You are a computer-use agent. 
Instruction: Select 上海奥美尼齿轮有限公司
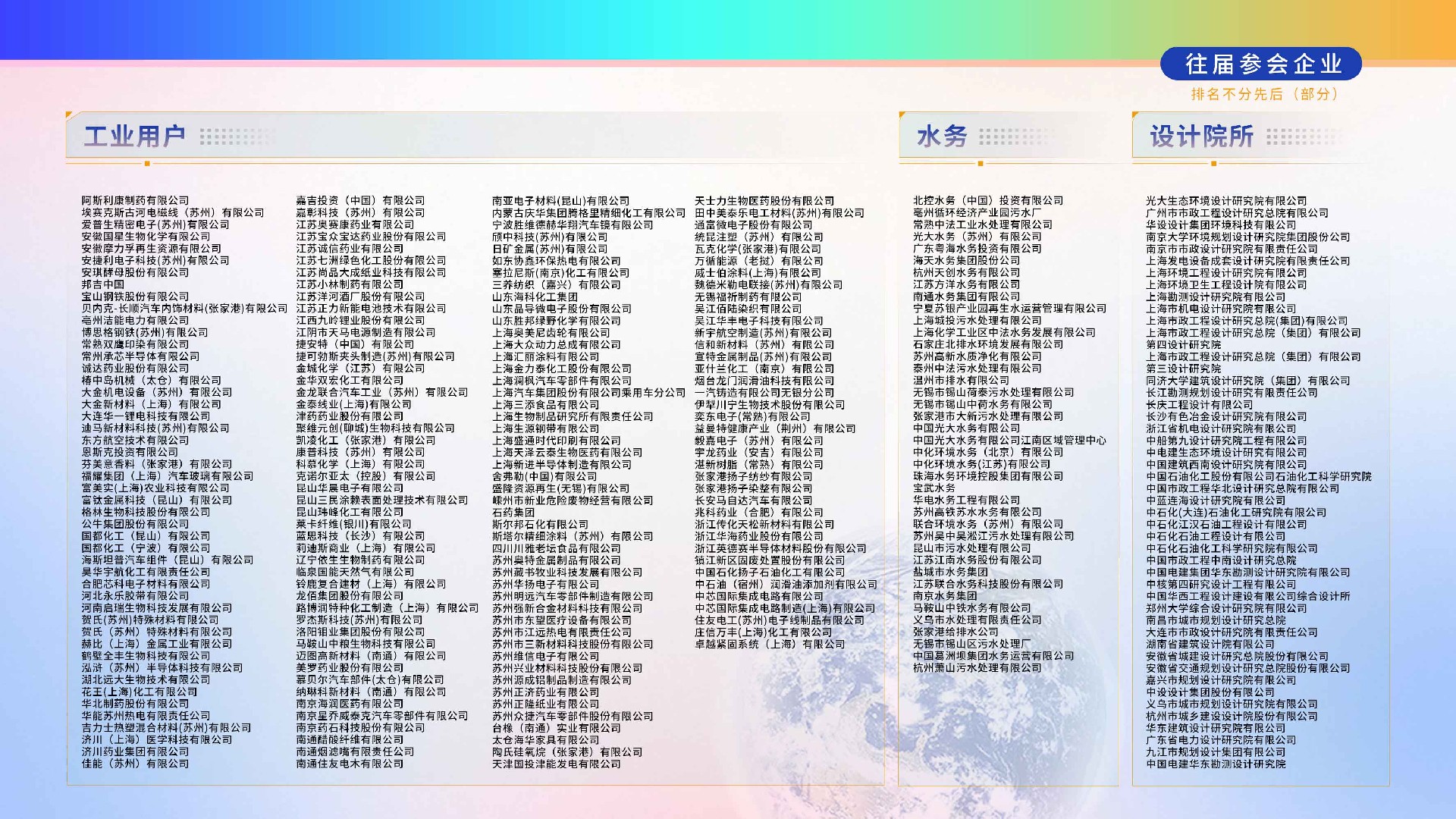tap(551, 333)
